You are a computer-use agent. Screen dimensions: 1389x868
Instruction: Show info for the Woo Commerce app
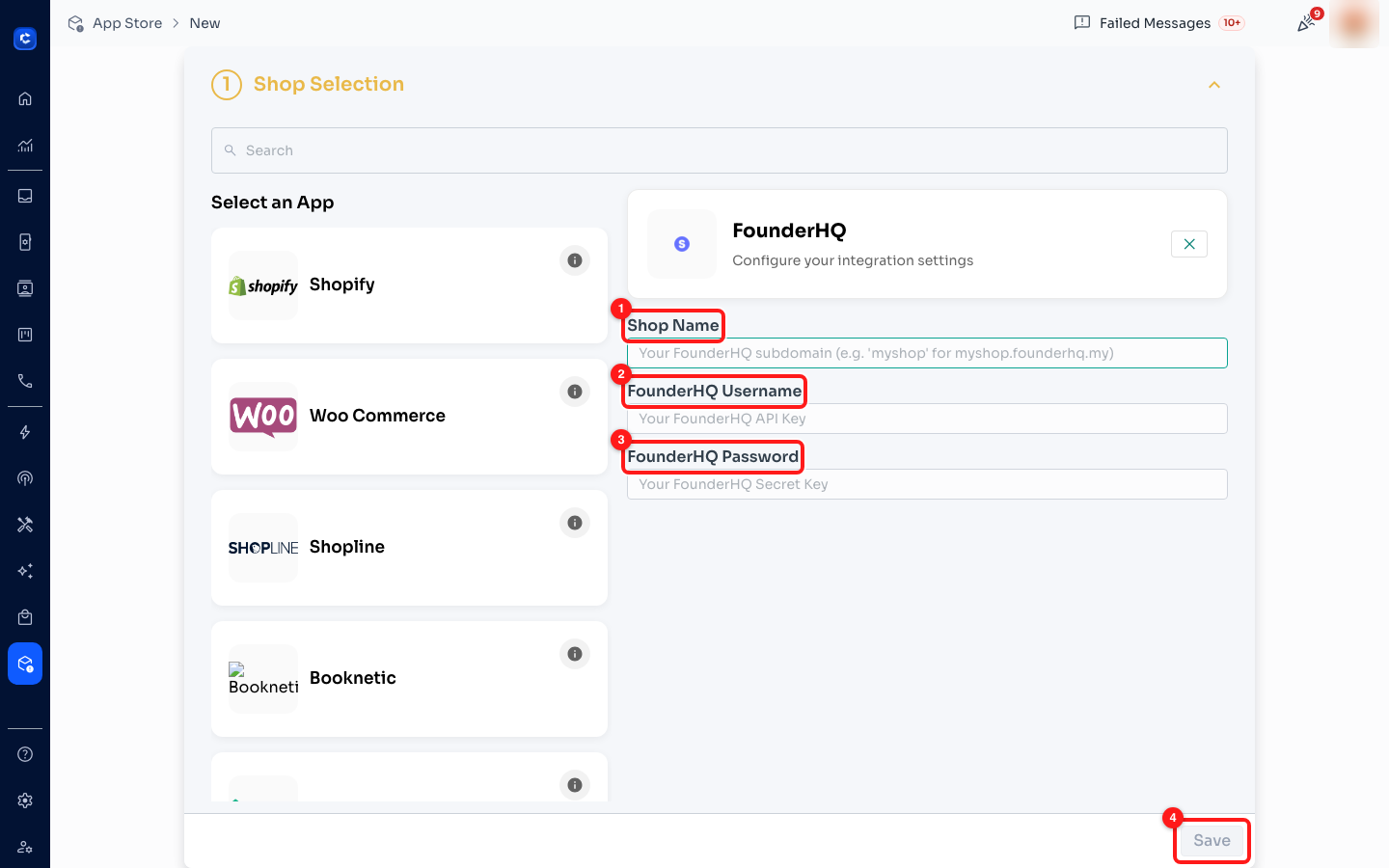pyautogui.click(x=575, y=392)
